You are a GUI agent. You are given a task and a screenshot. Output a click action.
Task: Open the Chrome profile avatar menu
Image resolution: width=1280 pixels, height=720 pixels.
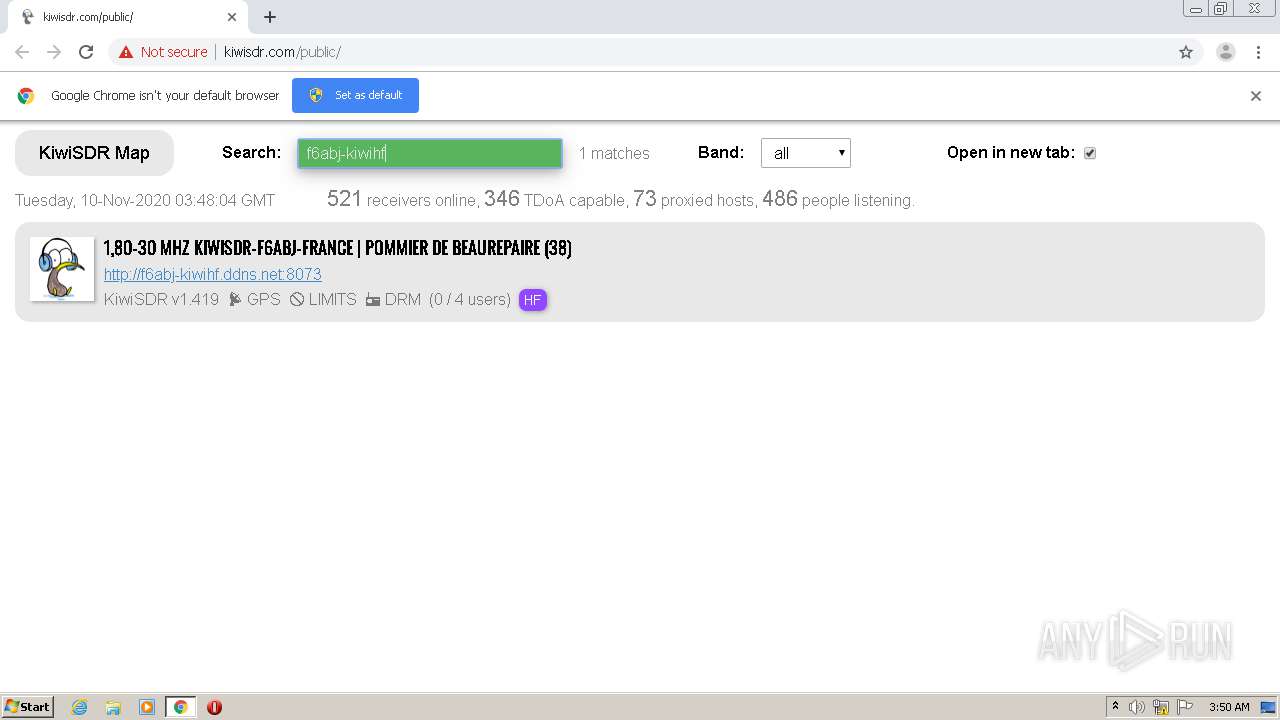1226,52
